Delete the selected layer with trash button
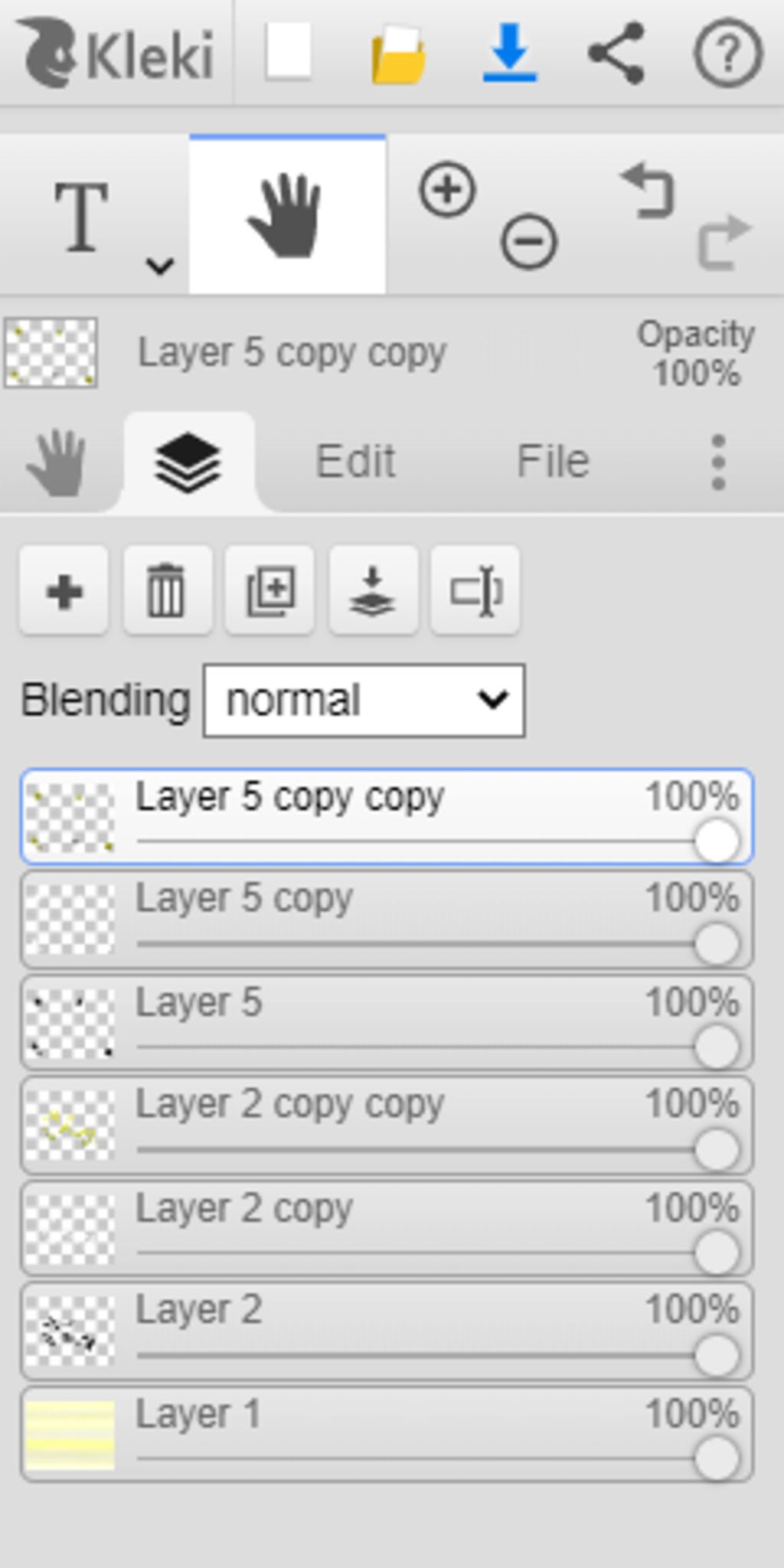 click(x=167, y=591)
